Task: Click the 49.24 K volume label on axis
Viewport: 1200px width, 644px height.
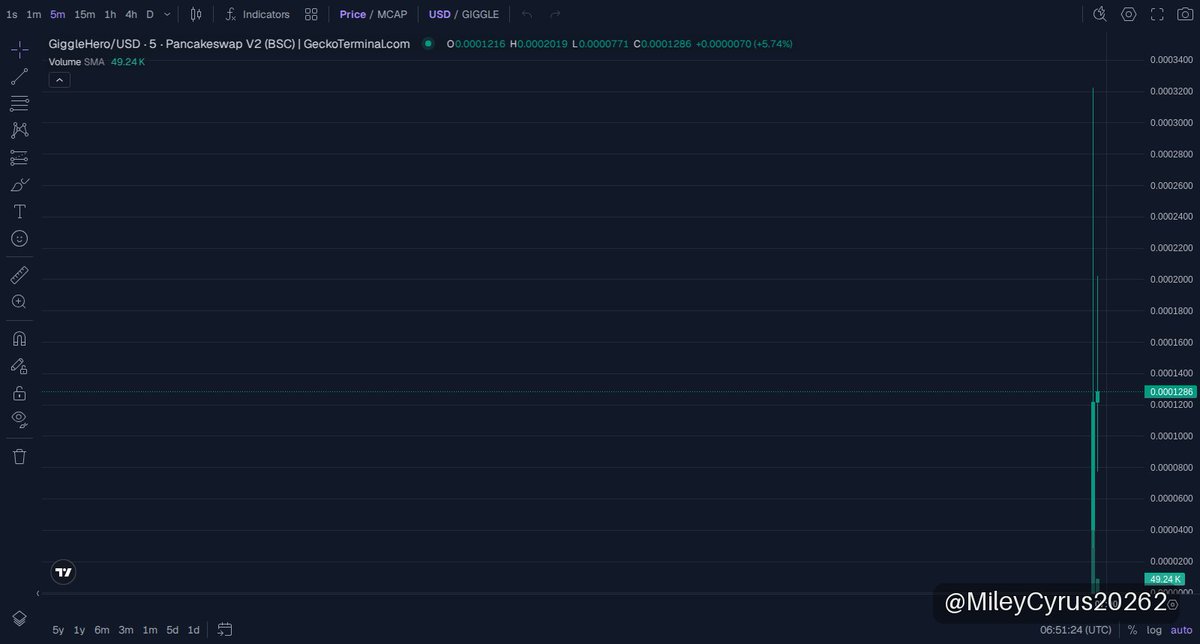Action: (x=1166, y=579)
